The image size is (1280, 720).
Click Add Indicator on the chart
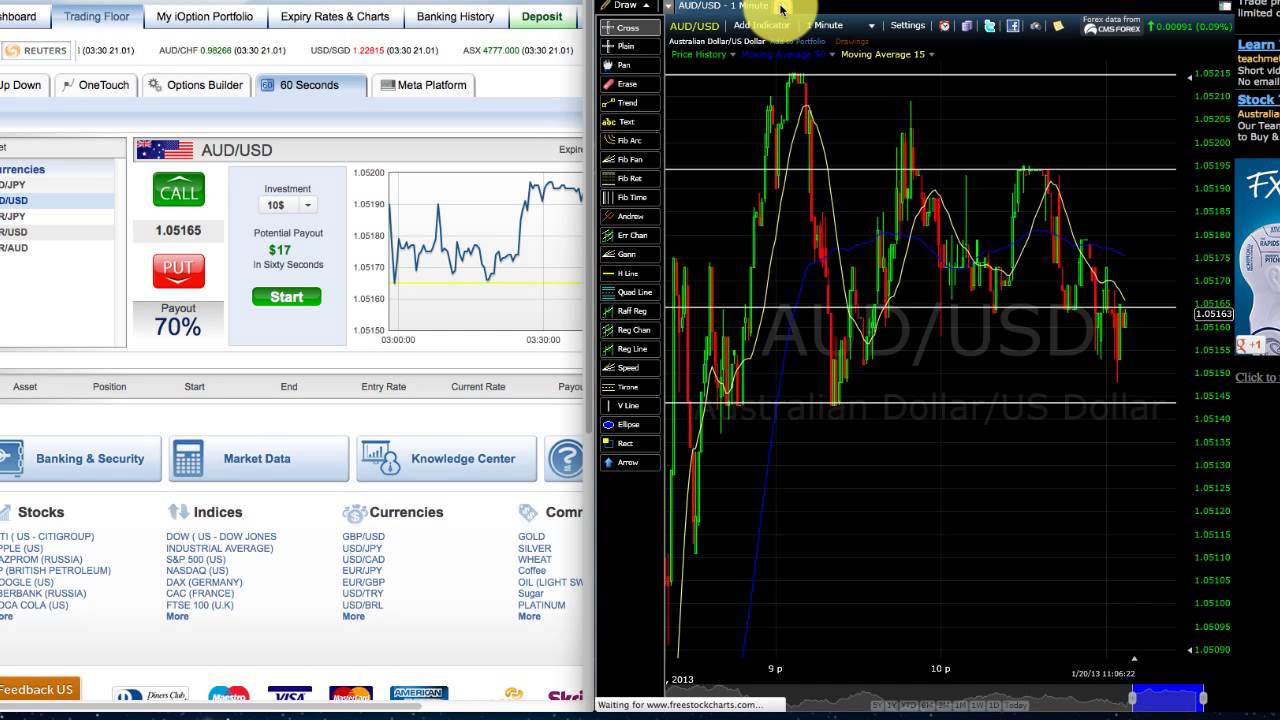coord(761,25)
